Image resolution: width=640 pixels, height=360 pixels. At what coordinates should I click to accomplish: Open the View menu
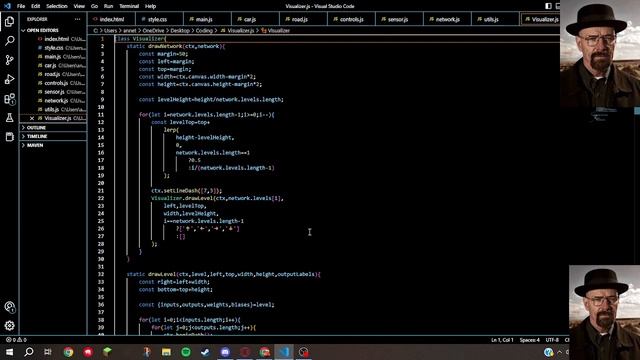click(79, 6)
